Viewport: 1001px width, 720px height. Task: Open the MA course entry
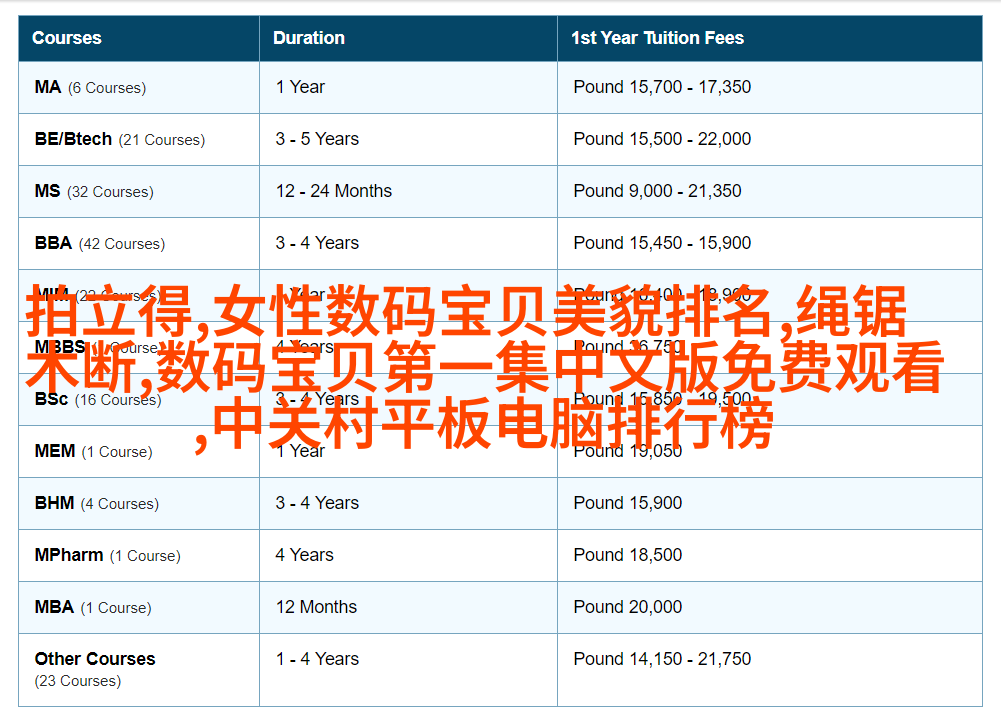point(48,87)
